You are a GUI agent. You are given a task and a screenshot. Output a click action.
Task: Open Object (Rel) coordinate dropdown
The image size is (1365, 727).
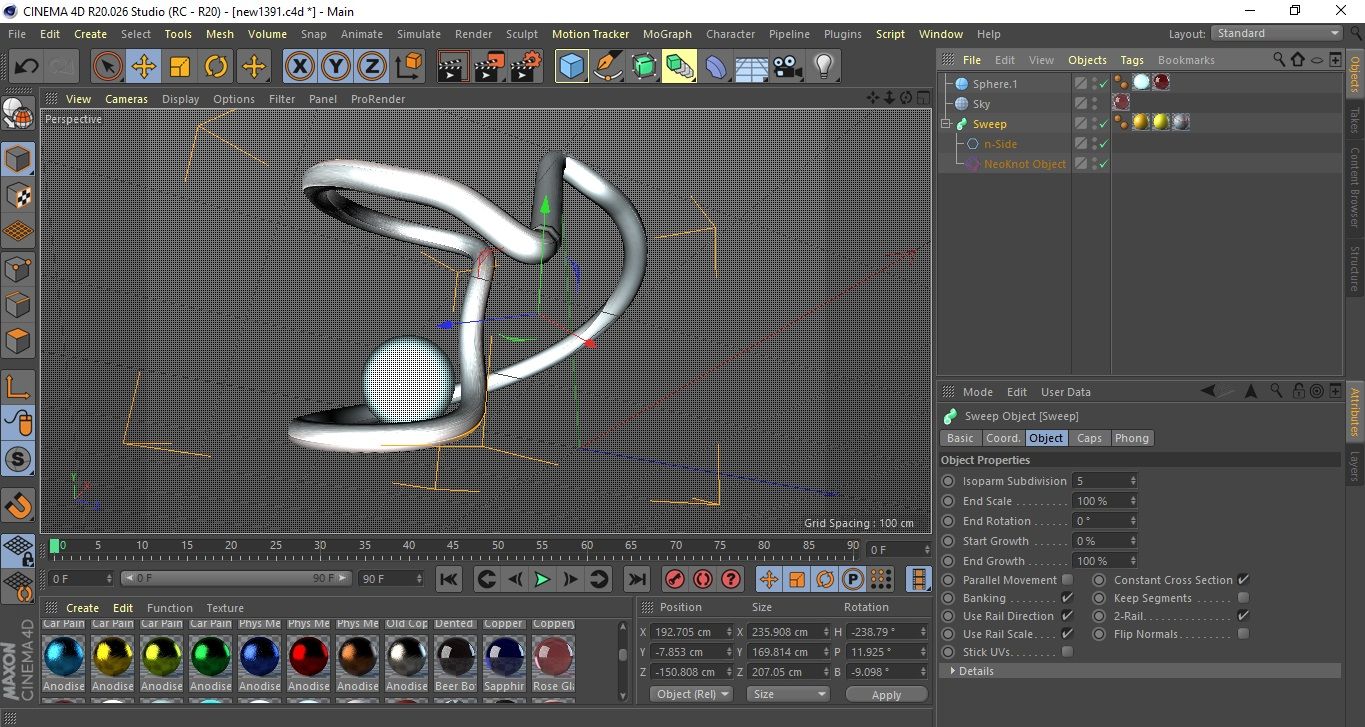click(x=691, y=694)
